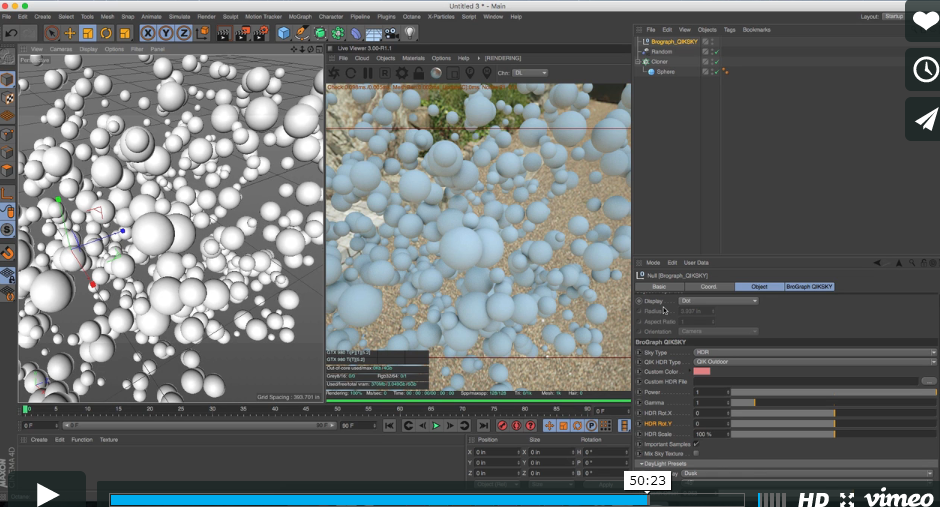Select the Rotate tool
This screenshot has height=507, width=940.
(x=106, y=33)
